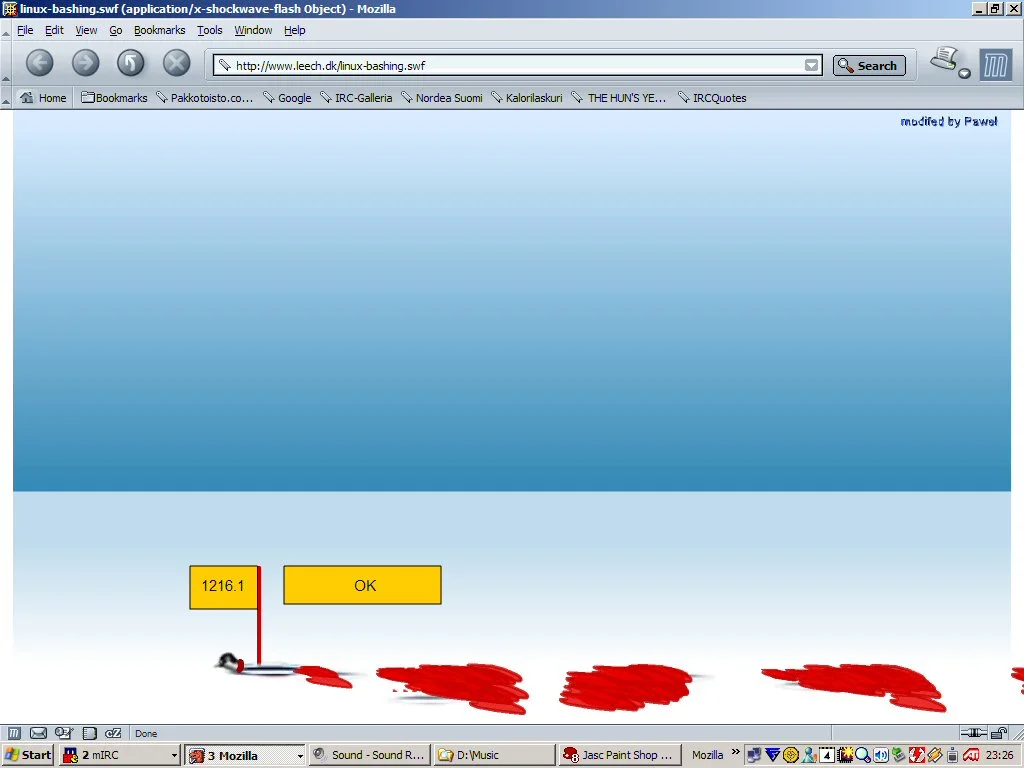
Task: Open Mail from the status bar envelope icon
Action: [38, 733]
